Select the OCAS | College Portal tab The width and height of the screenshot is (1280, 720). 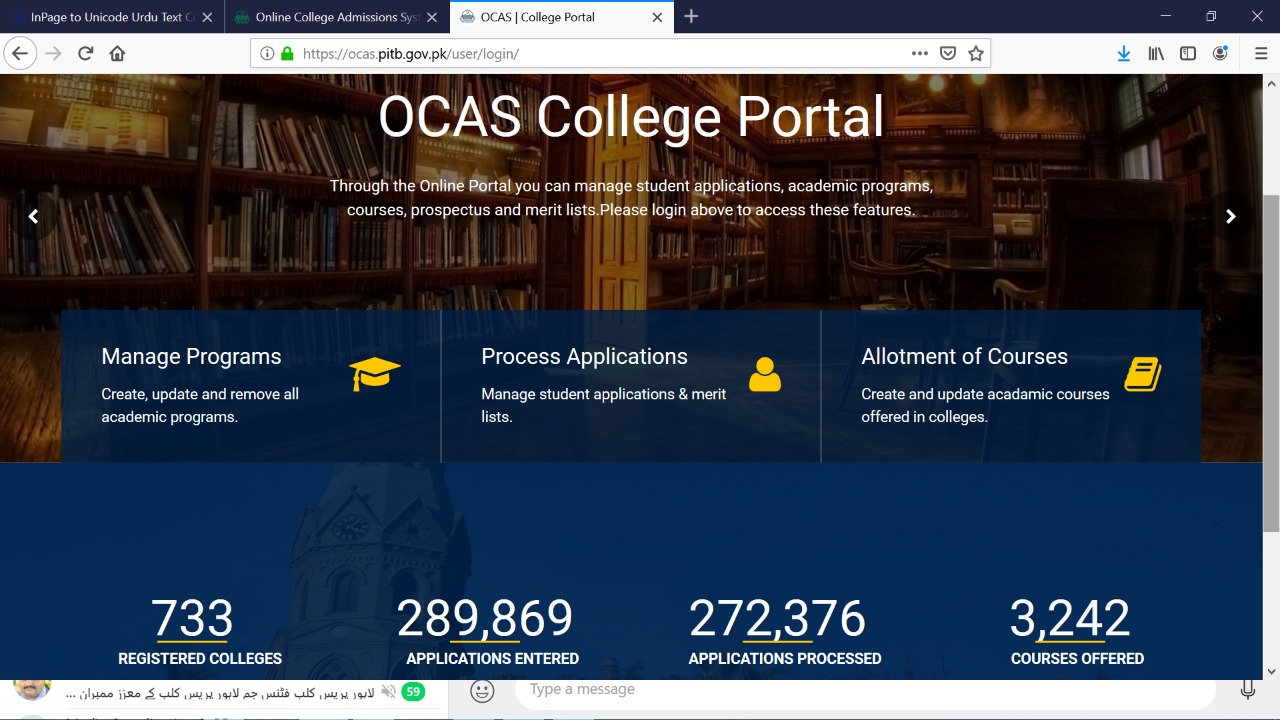coord(561,17)
